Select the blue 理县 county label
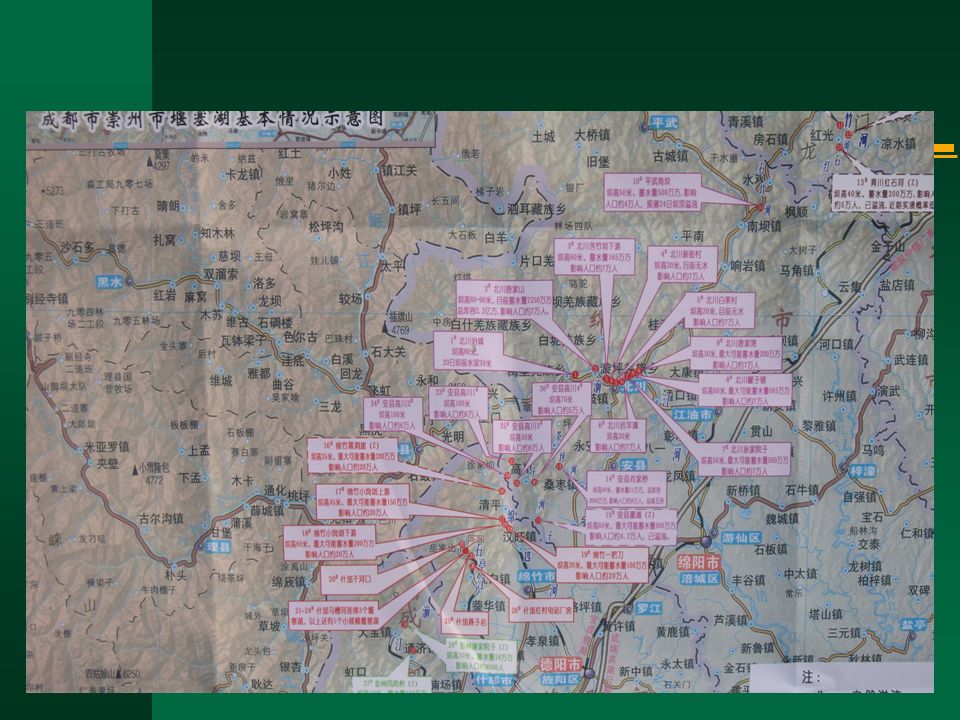Screen dimensions: 960x720 click(218, 547)
